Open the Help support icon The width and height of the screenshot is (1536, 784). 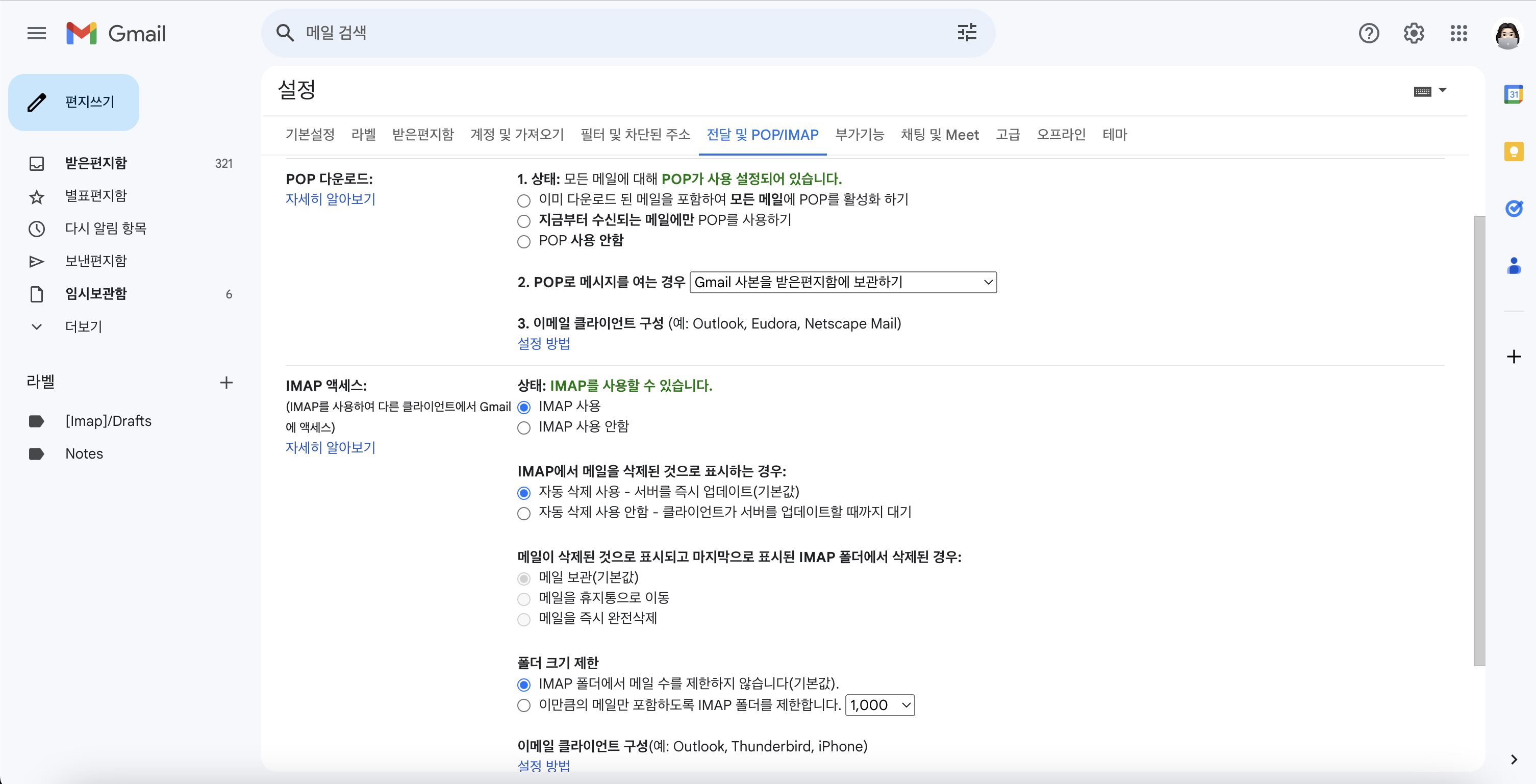pyautogui.click(x=1369, y=33)
